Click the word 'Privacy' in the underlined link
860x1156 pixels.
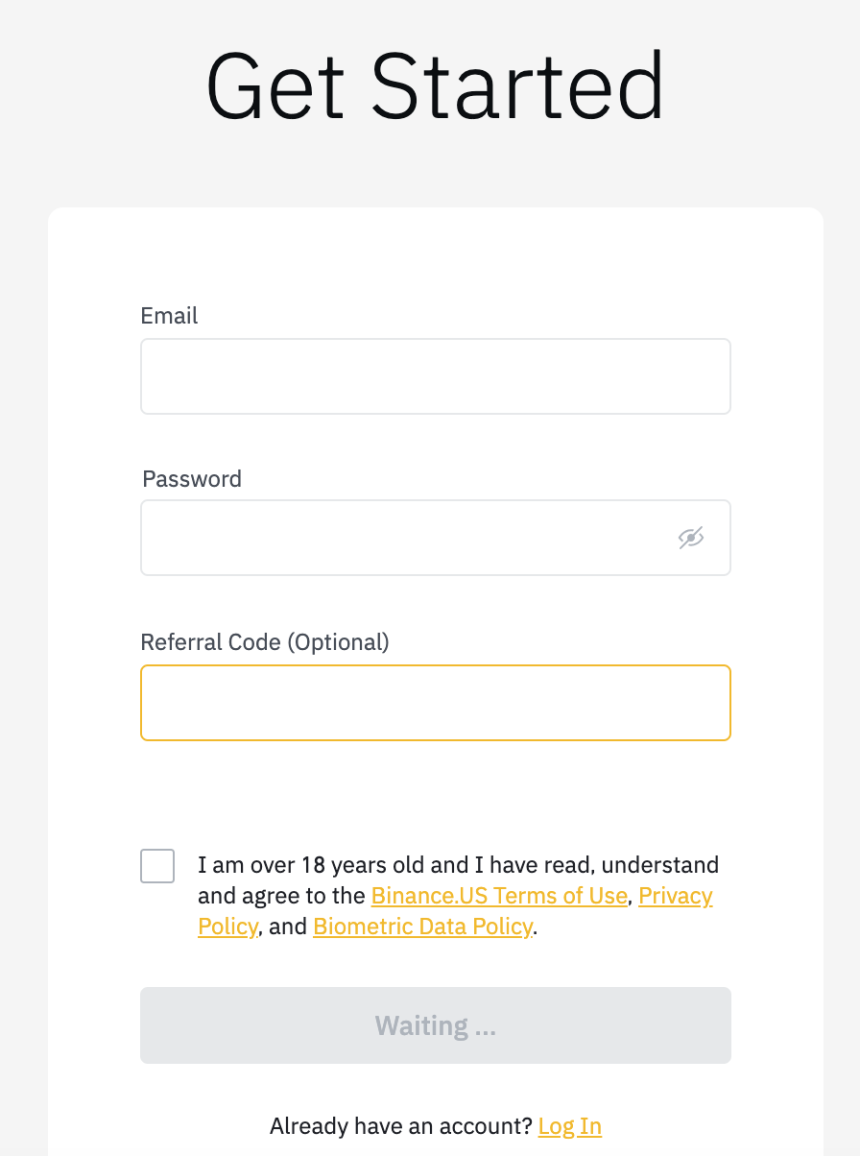[x=675, y=896]
